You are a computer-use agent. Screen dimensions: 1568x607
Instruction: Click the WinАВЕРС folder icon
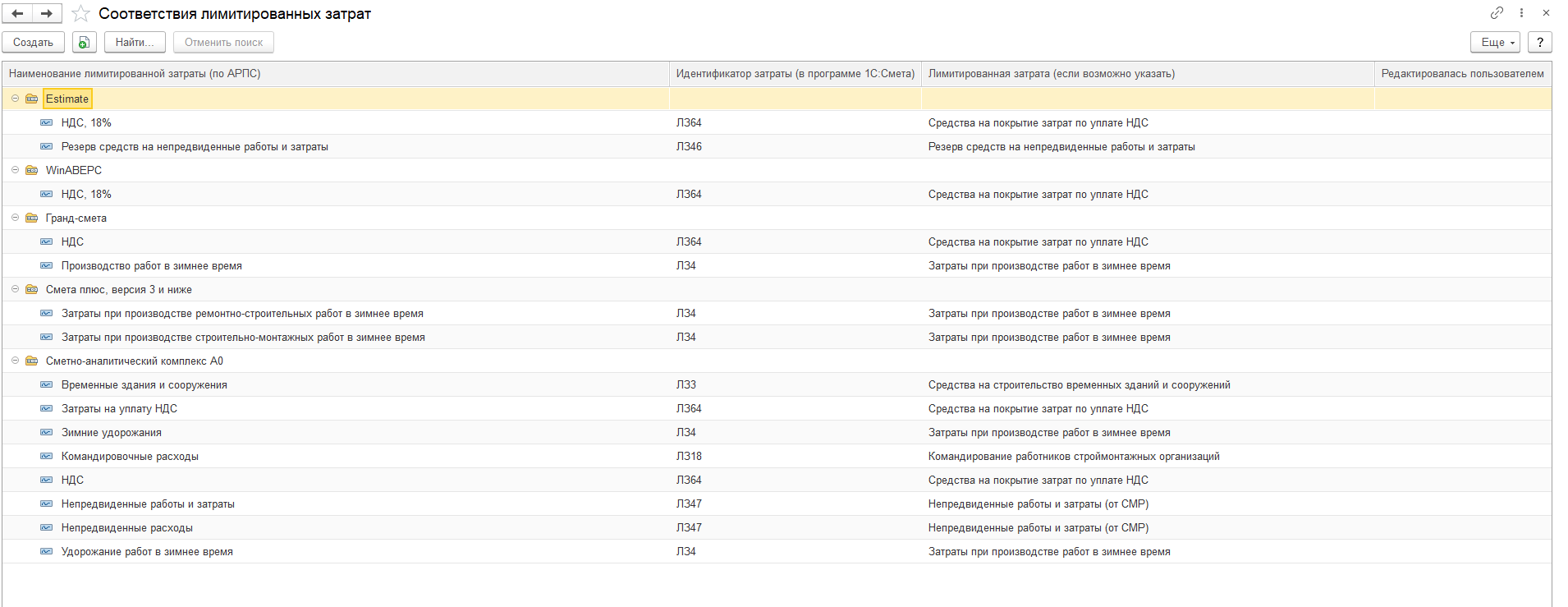click(x=32, y=170)
